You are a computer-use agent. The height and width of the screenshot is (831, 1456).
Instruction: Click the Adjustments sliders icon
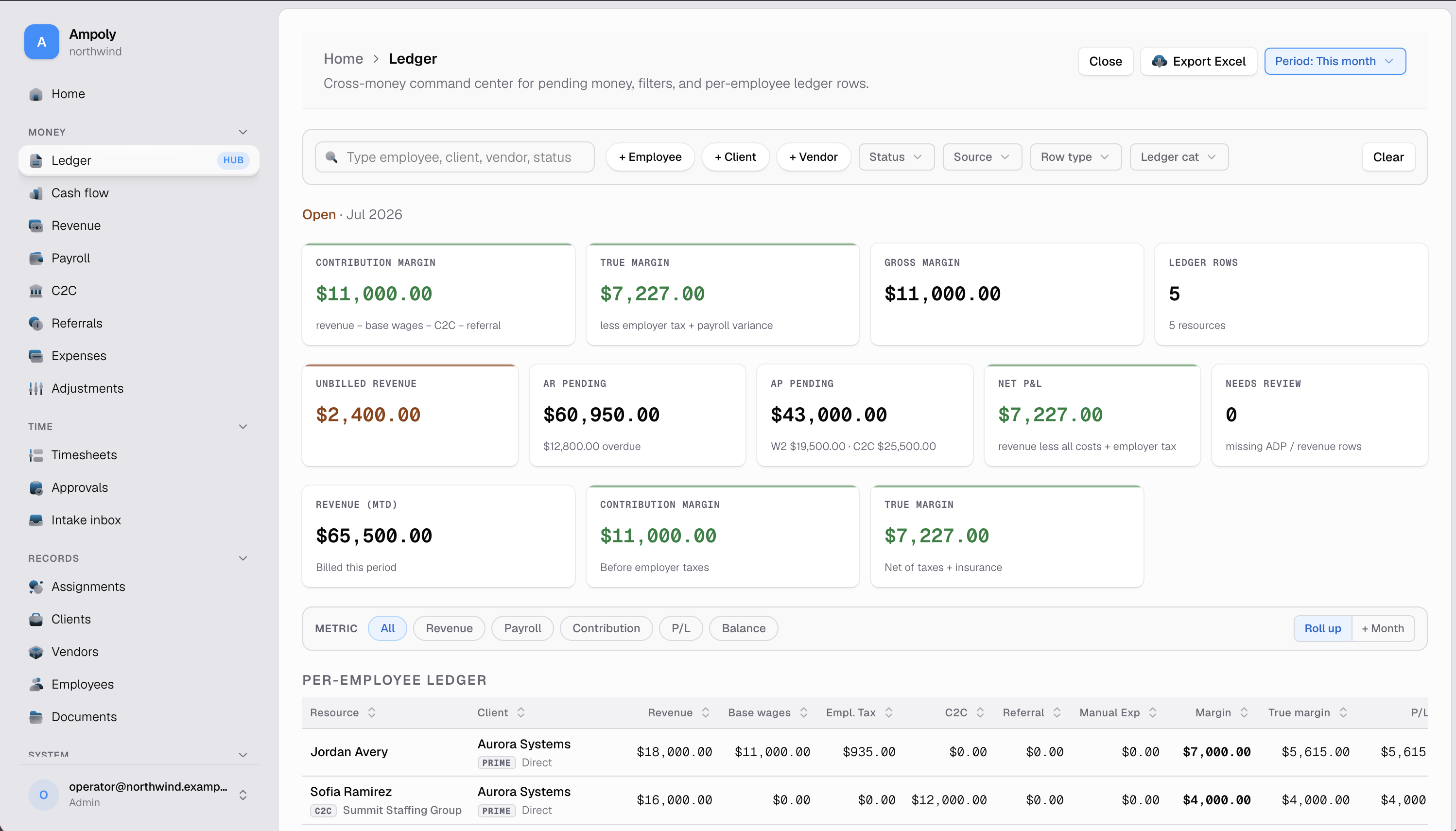(x=36, y=389)
